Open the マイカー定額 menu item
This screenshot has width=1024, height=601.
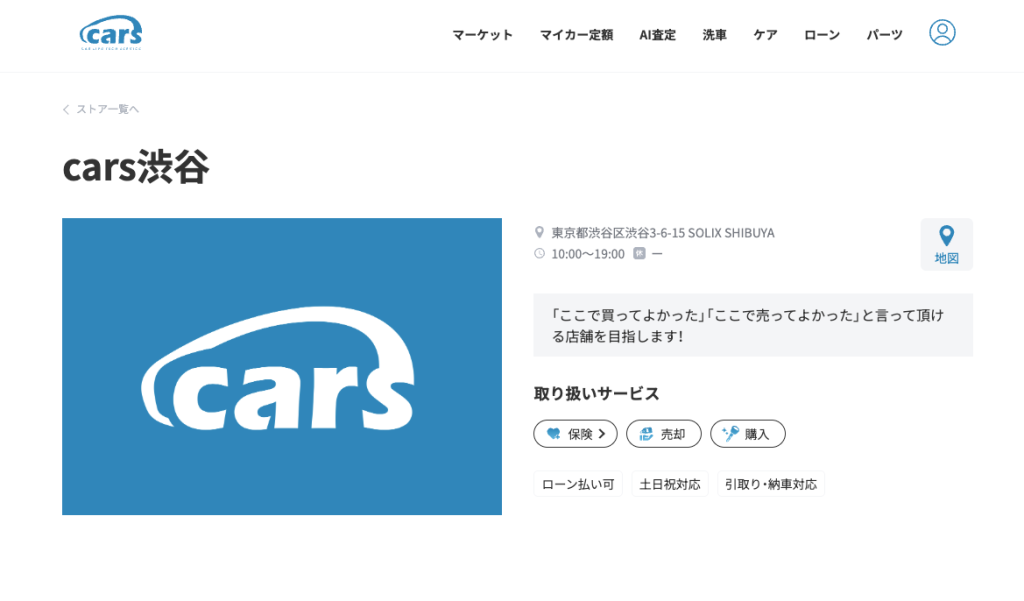(576, 35)
